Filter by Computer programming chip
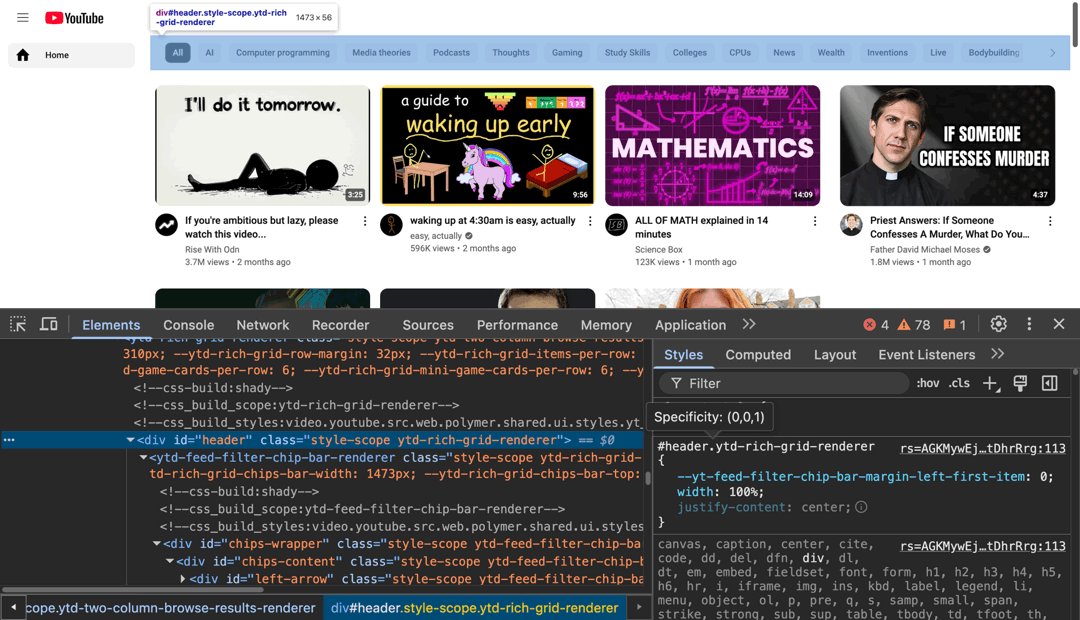Image resolution: width=1080 pixels, height=620 pixels. tap(282, 52)
